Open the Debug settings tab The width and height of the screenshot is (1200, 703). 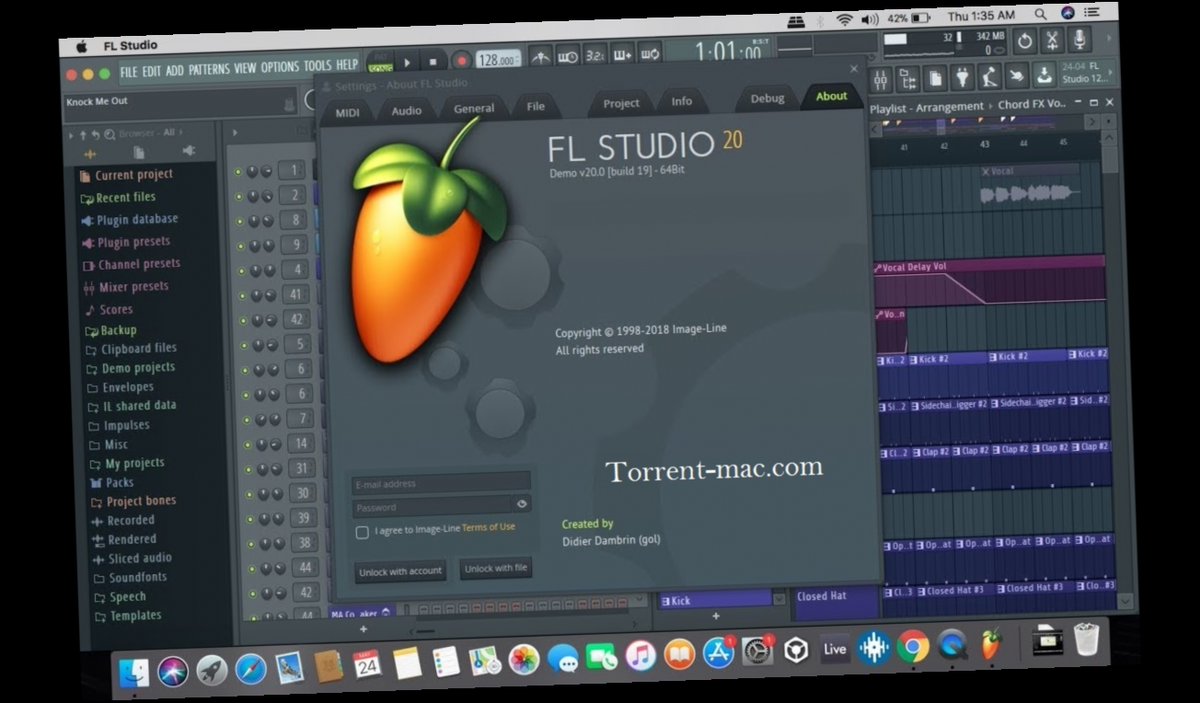click(x=768, y=98)
